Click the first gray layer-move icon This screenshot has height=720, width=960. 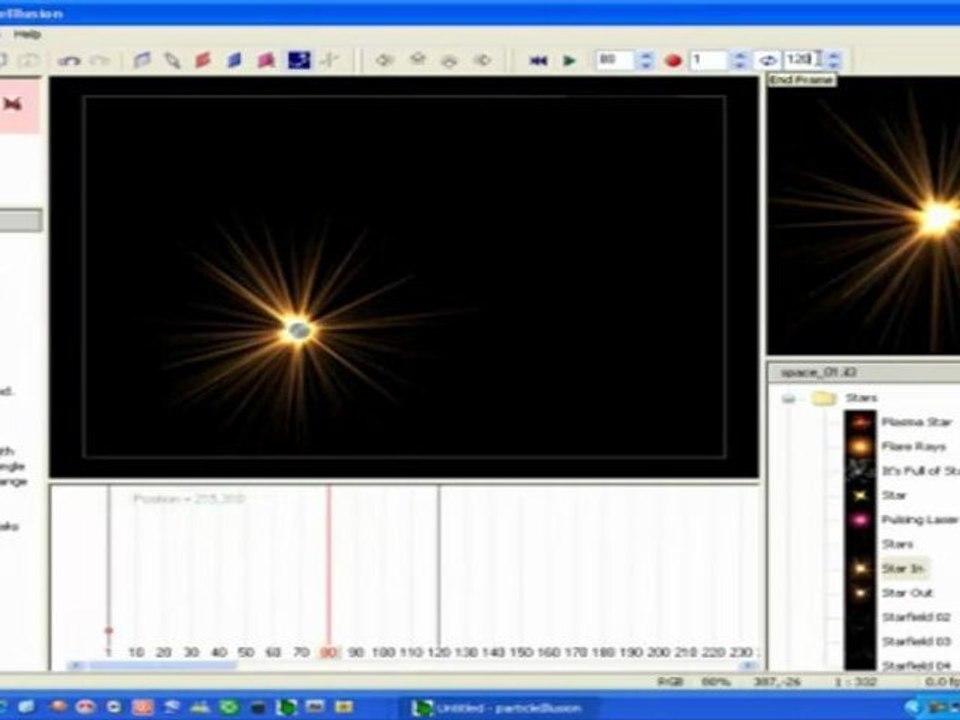tap(384, 60)
